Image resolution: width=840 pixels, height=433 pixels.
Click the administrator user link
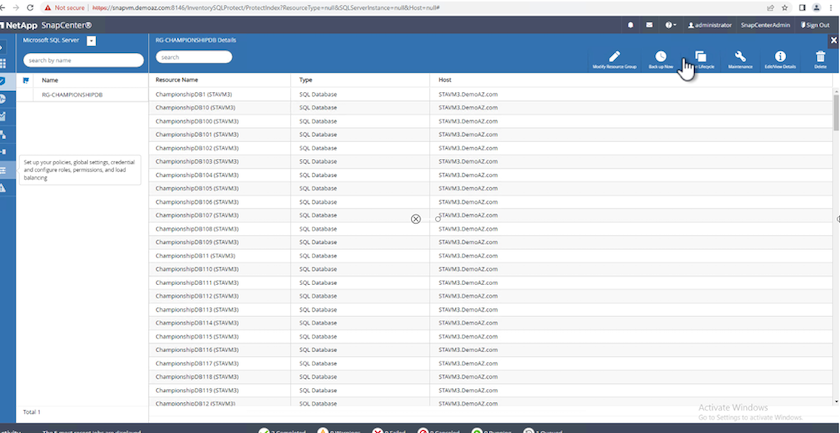pos(710,25)
